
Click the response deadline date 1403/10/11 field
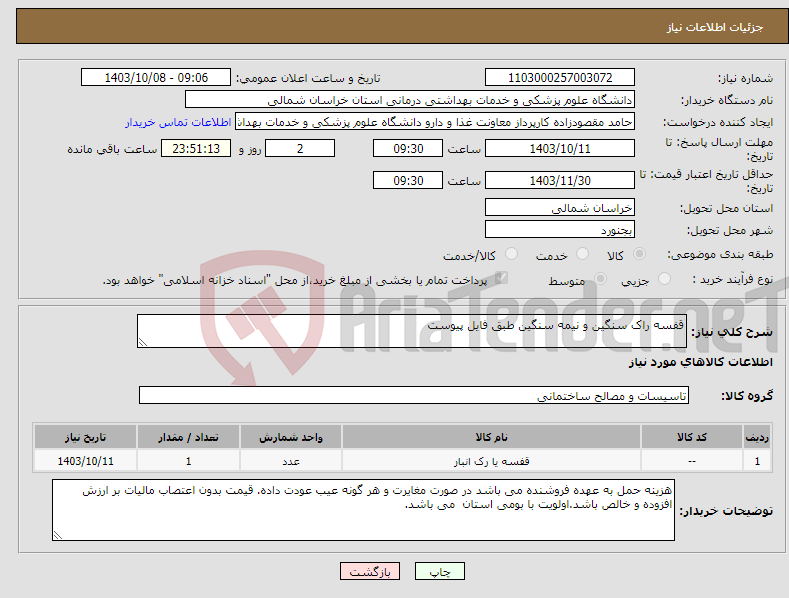[560, 148]
